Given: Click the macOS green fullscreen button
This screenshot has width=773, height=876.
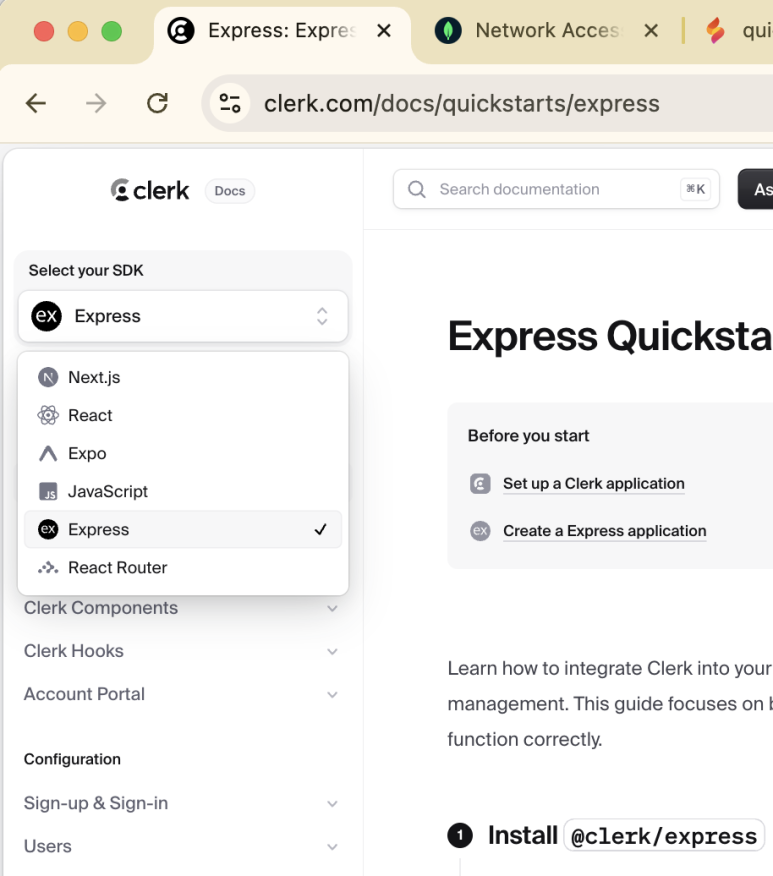Looking at the screenshot, I should tap(112, 31).
